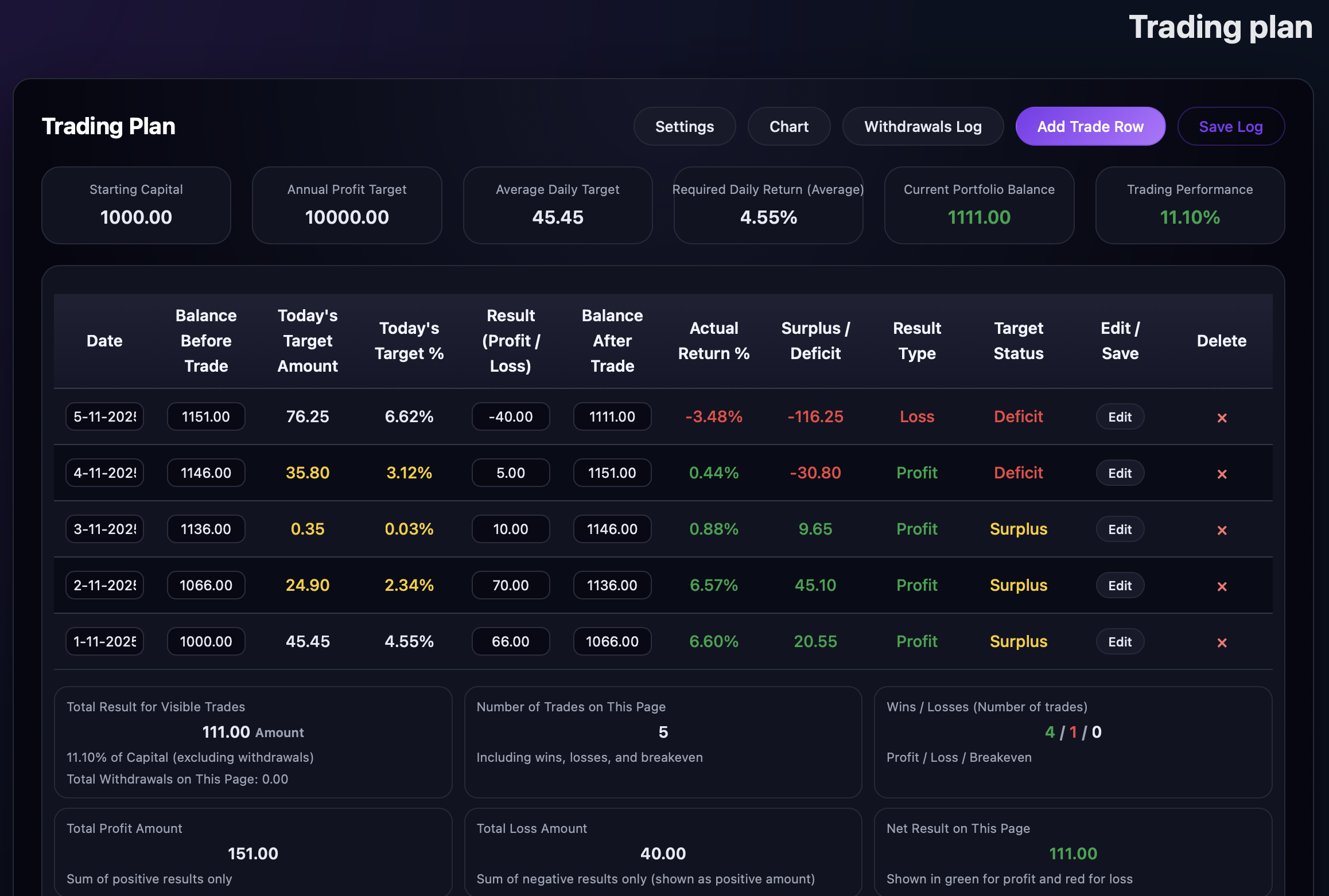The height and width of the screenshot is (896, 1329).
Task: Click the 5-11-2025 date field
Action: (104, 416)
